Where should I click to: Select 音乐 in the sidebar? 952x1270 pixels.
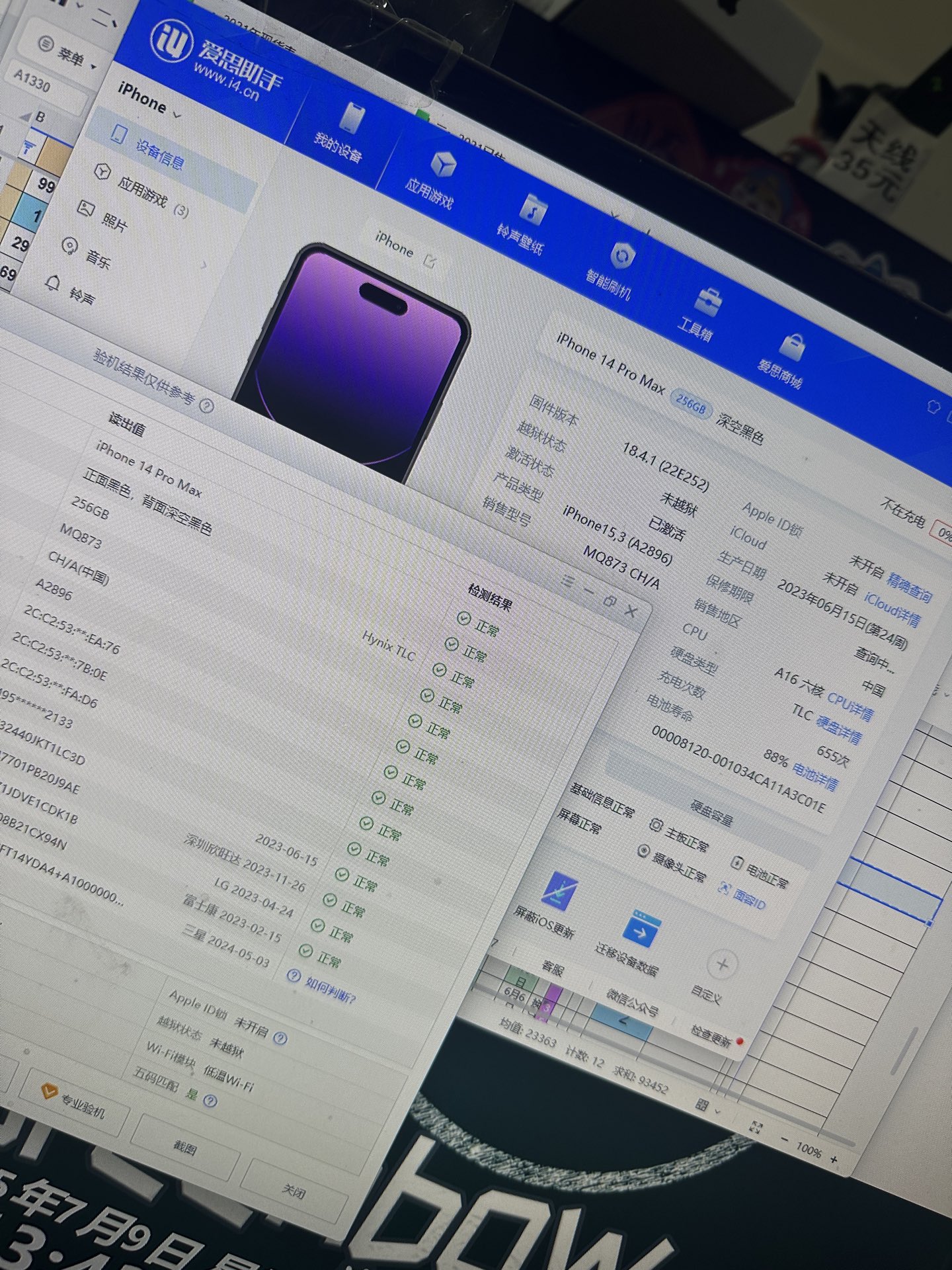click(x=86, y=253)
